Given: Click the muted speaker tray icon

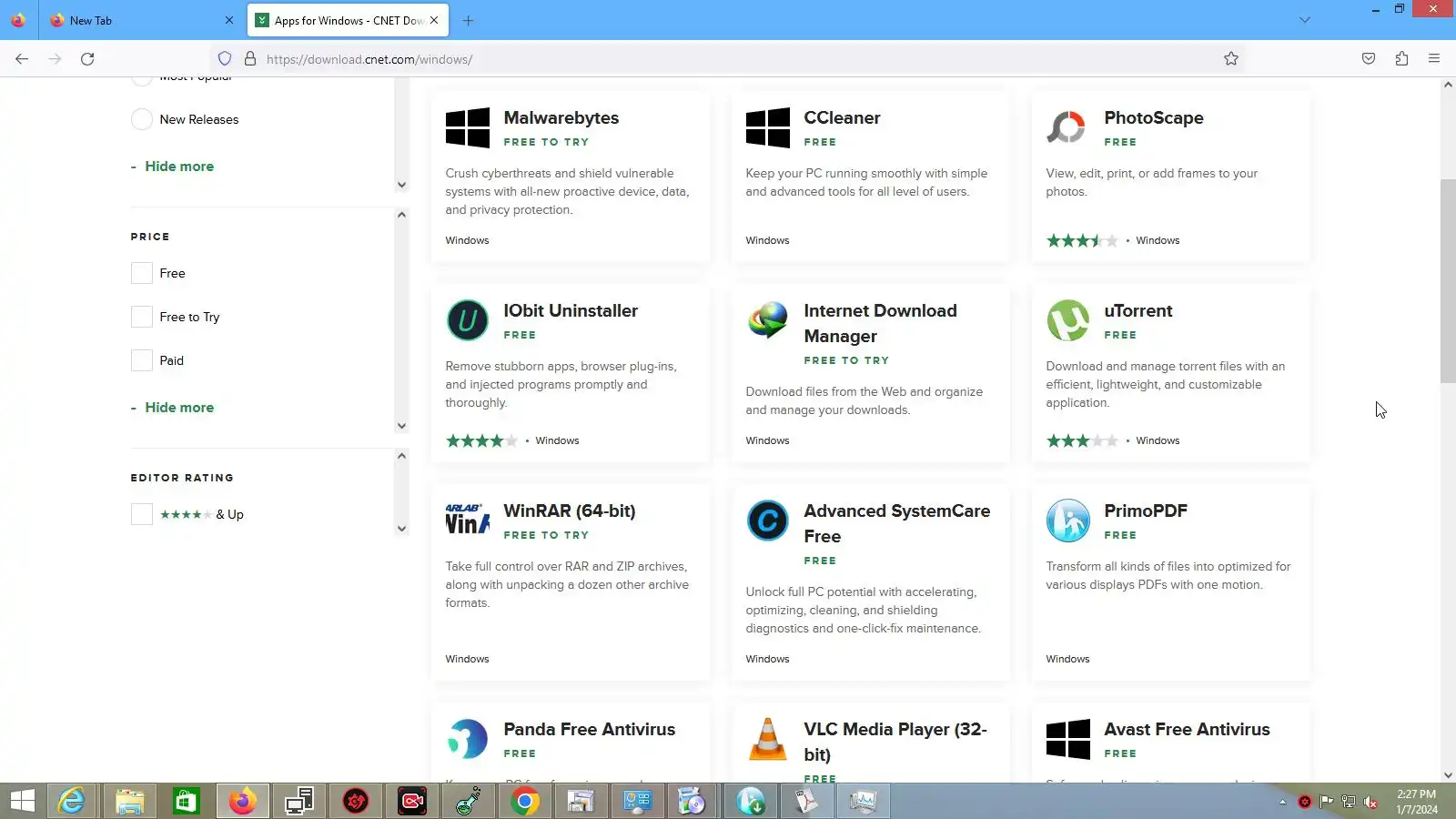Looking at the screenshot, I should (x=1371, y=802).
